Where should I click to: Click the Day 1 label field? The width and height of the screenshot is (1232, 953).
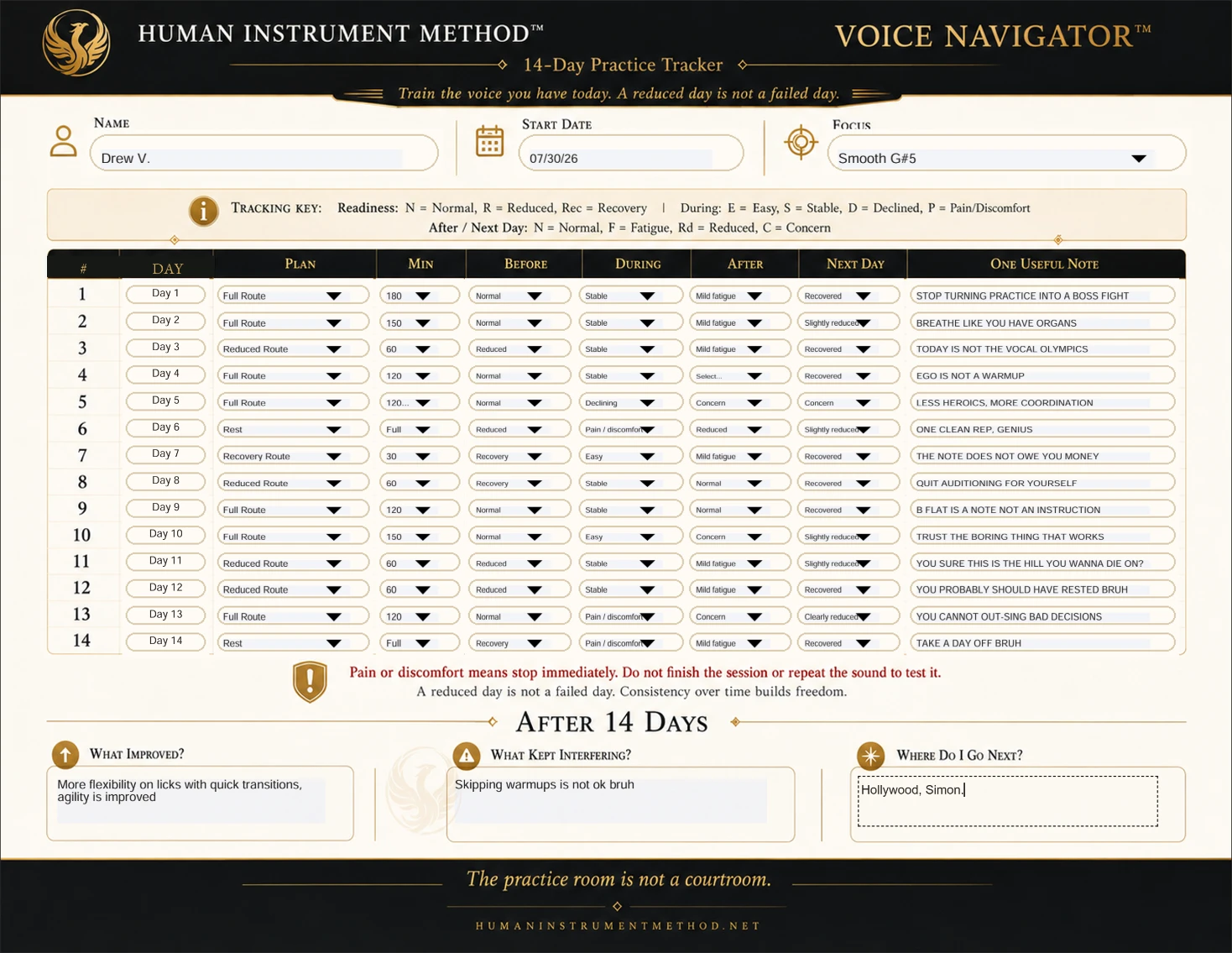[x=165, y=294]
